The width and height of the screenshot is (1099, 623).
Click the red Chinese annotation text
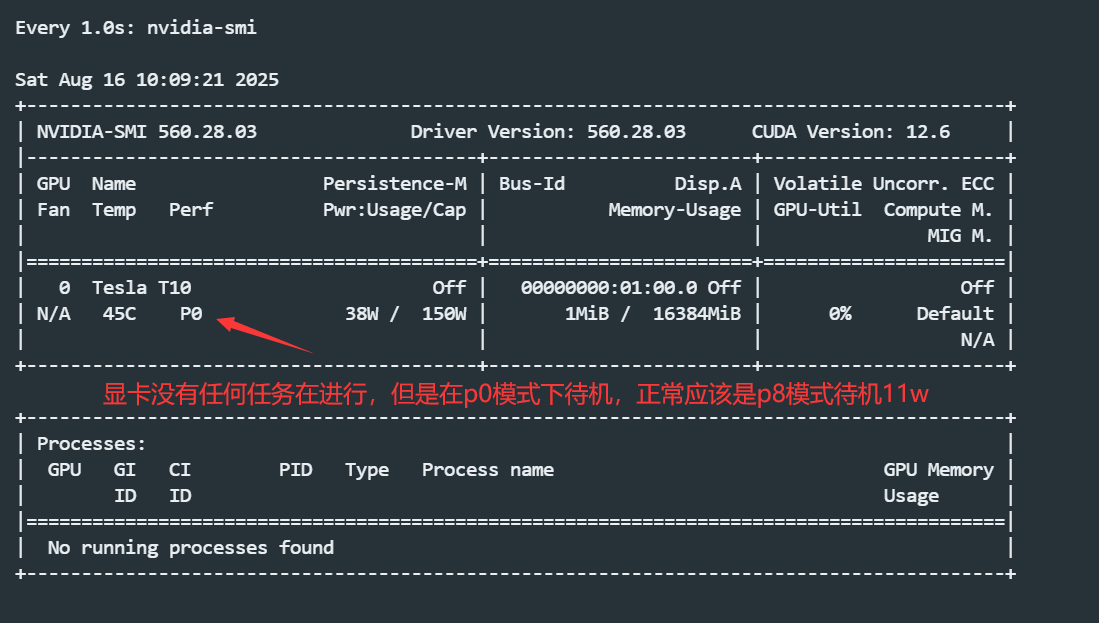pos(516,393)
